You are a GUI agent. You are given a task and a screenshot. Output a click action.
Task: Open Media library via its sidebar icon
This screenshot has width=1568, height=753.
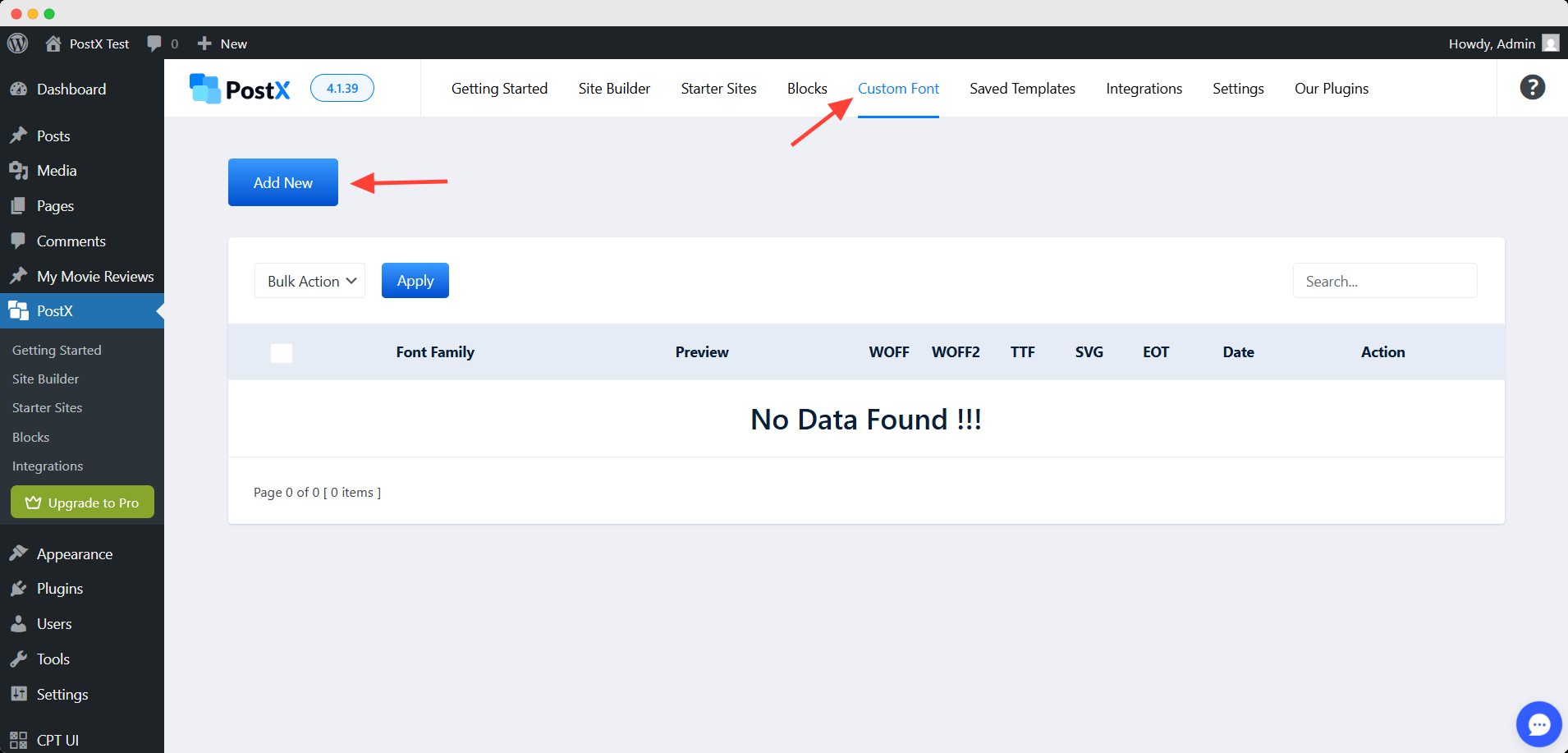[18, 170]
